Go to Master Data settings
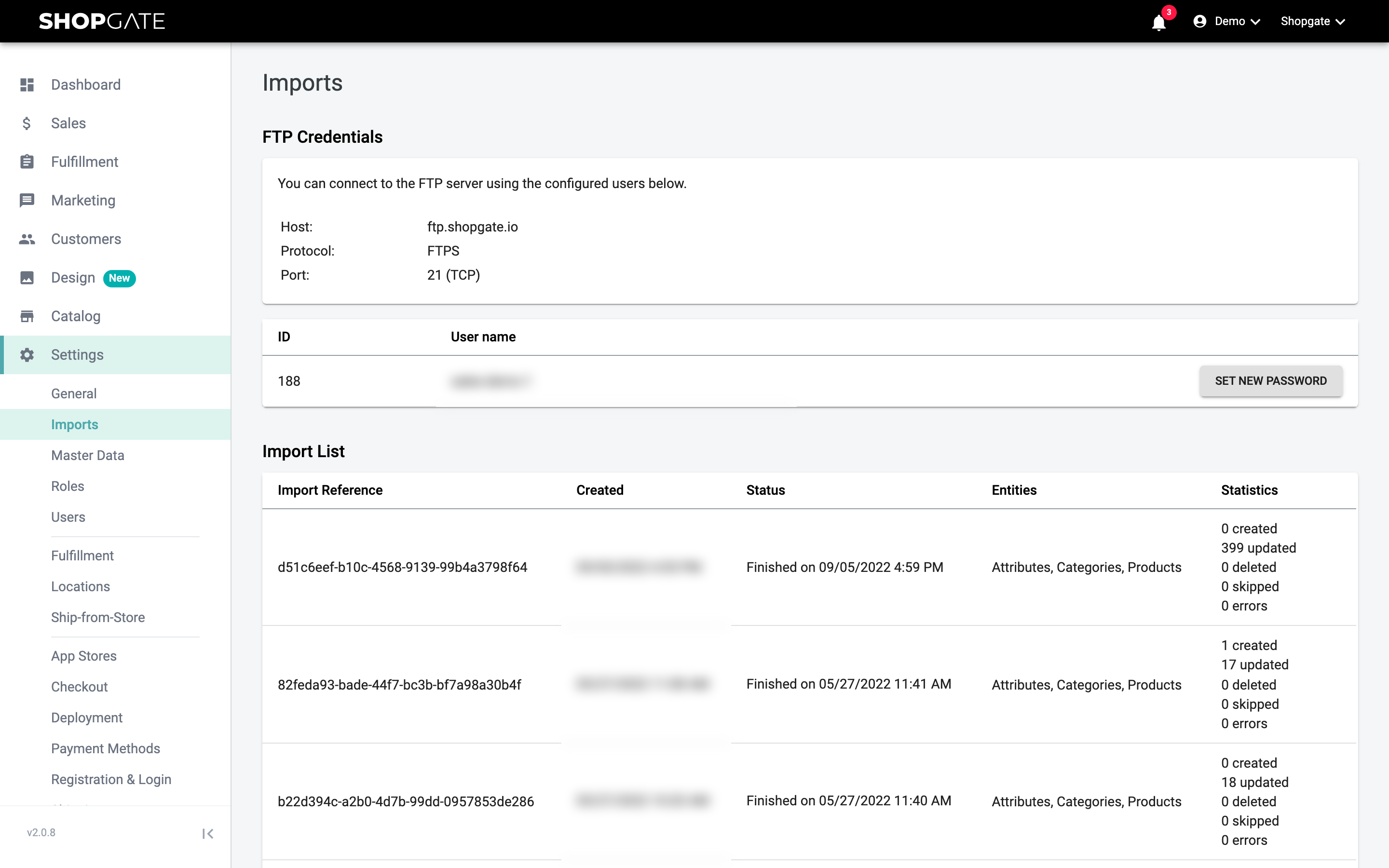The image size is (1389, 868). 88,455
